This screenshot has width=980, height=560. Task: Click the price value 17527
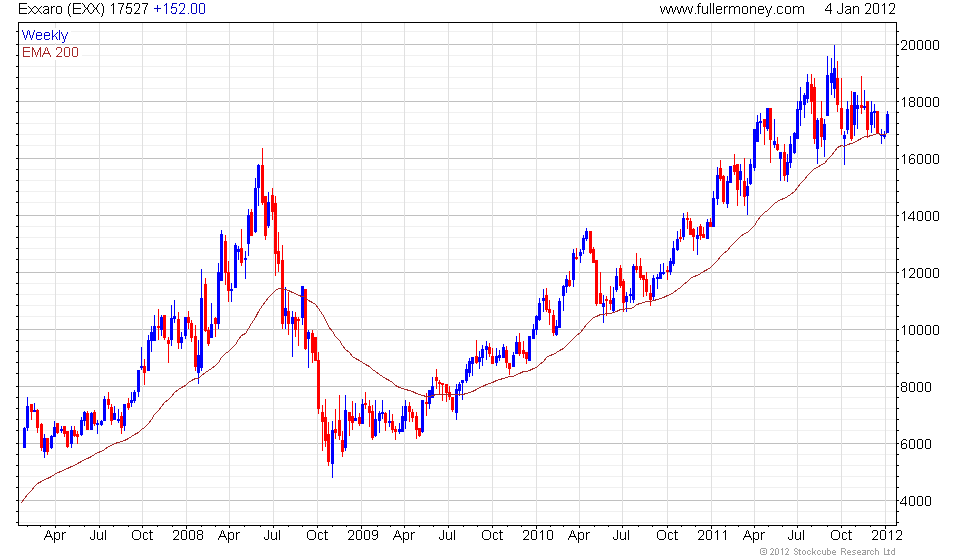tap(129, 9)
